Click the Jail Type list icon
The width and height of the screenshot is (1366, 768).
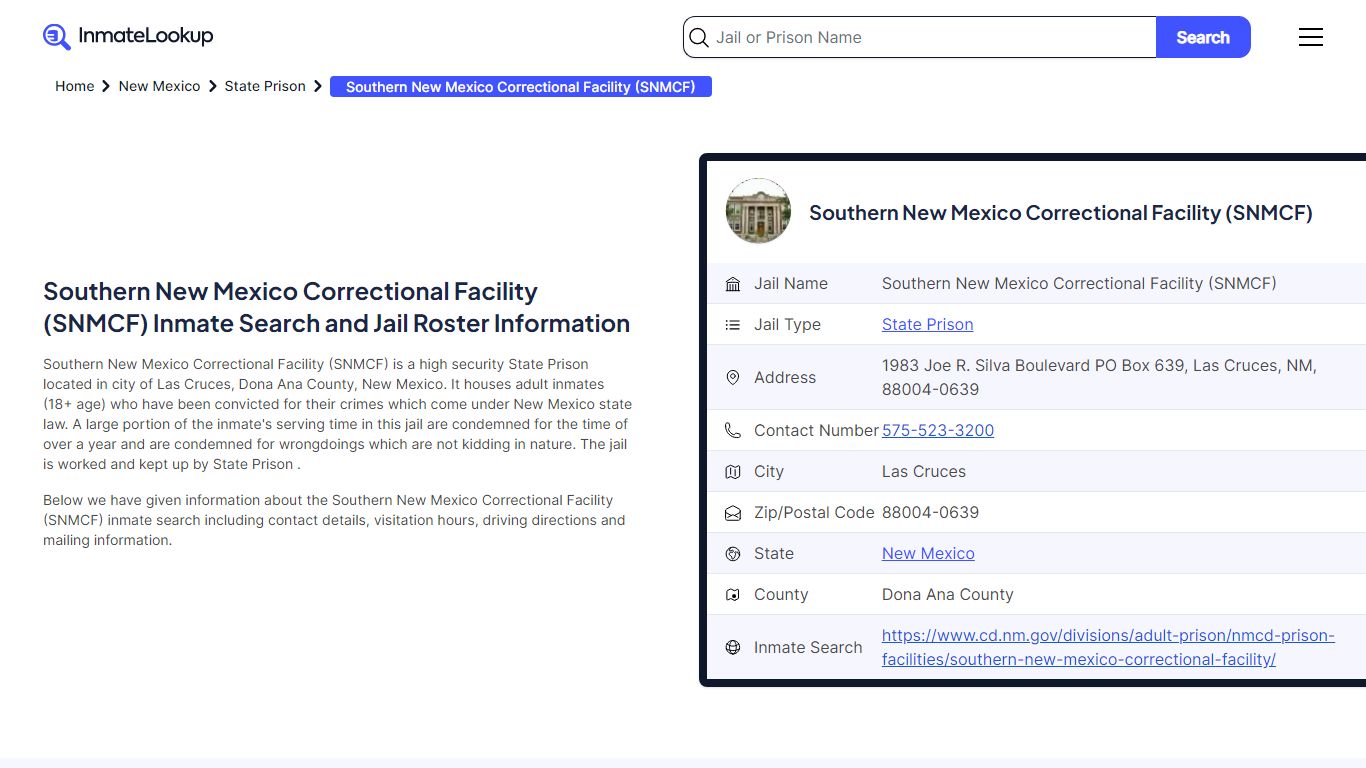pyautogui.click(x=733, y=325)
